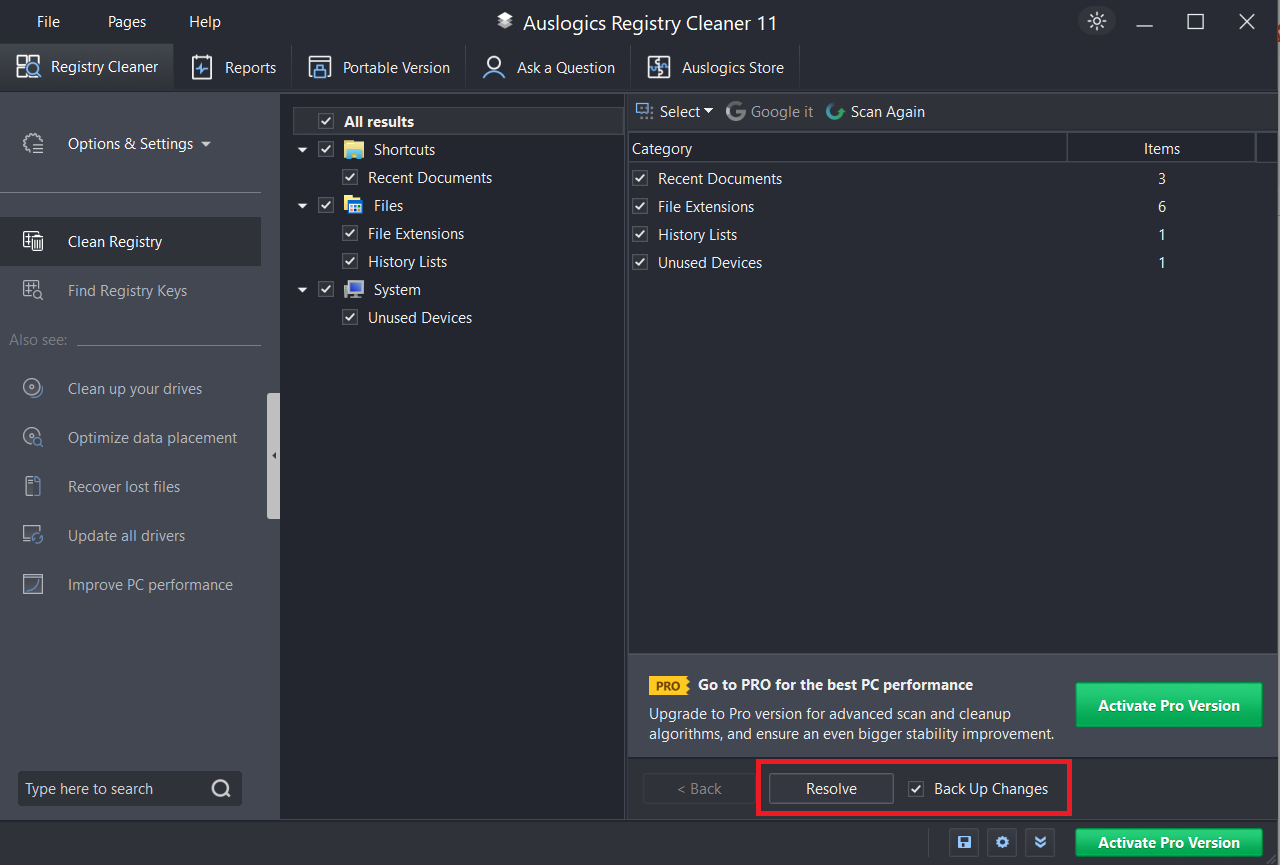Image resolution: width=1280 pixels, height=865 pixels.
Task: Click the Portable Version lock icon
Action: tap(320, 67)
